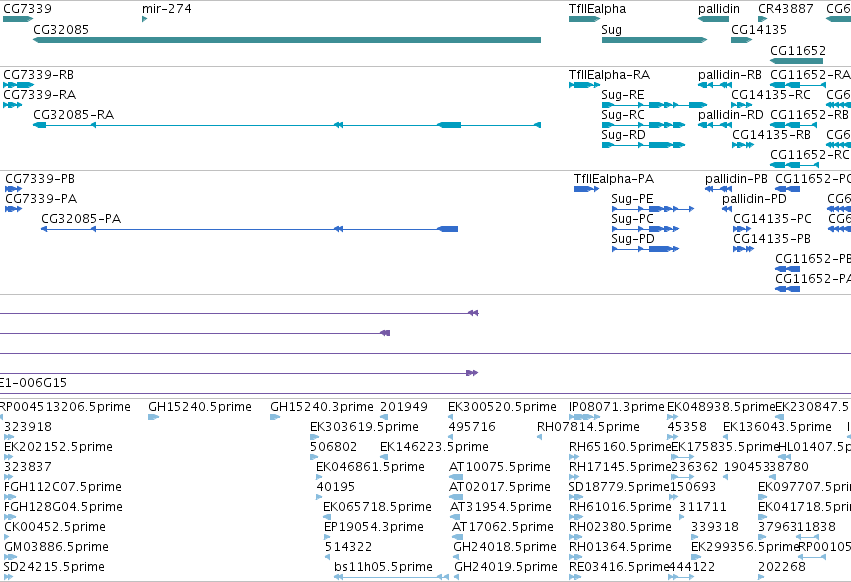Click the pallidin-PB protein
Viewport: 851px width, 582px height.
(x=719, y=189)
